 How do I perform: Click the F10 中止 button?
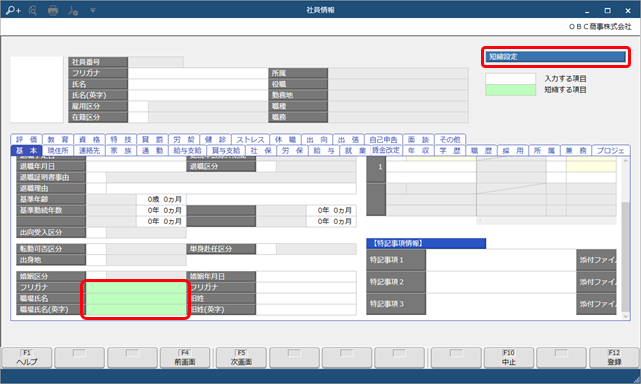[509, 358]
